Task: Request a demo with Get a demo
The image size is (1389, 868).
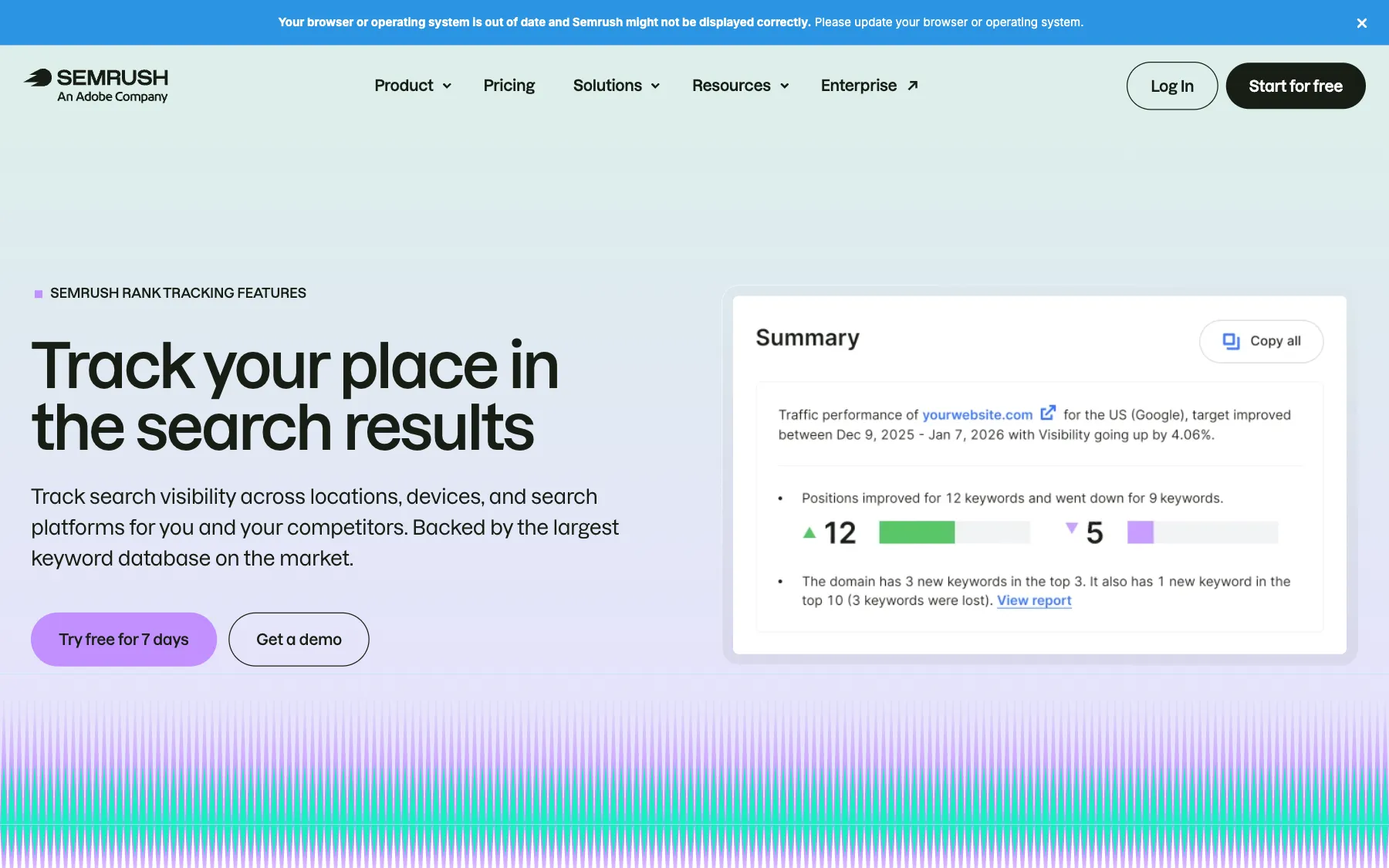Action: click(x=299, y=640)
